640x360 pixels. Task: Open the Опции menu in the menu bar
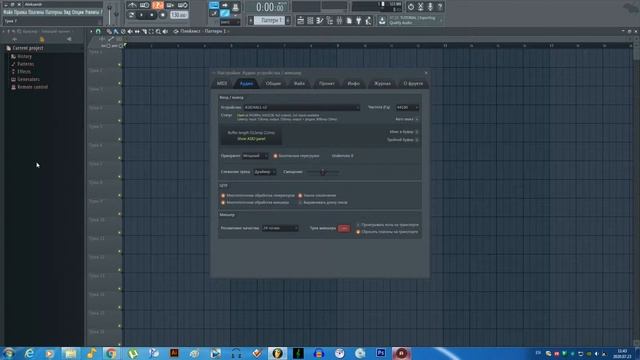point(78,12)
